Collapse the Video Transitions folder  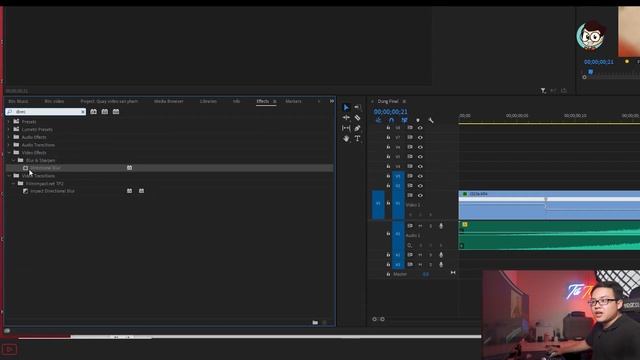[9, 176]
